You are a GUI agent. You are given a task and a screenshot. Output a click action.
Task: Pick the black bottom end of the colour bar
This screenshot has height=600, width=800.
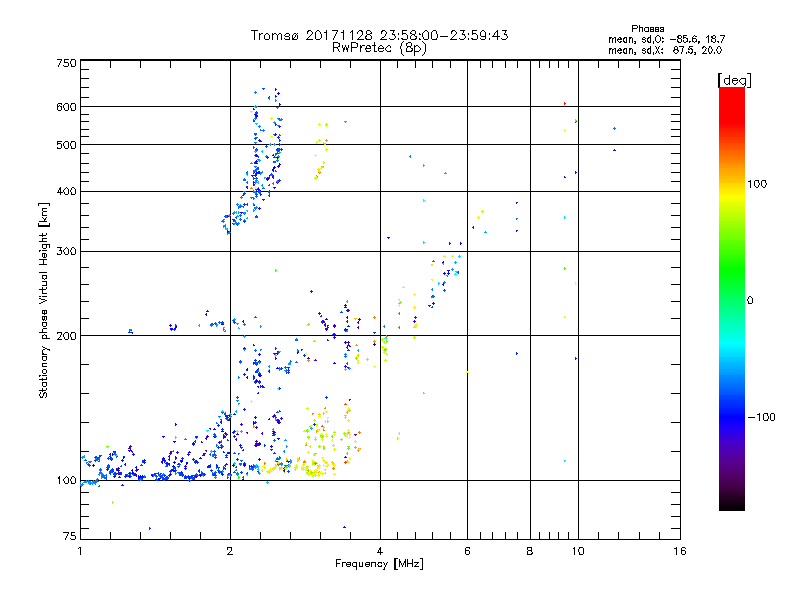point(732,505)
